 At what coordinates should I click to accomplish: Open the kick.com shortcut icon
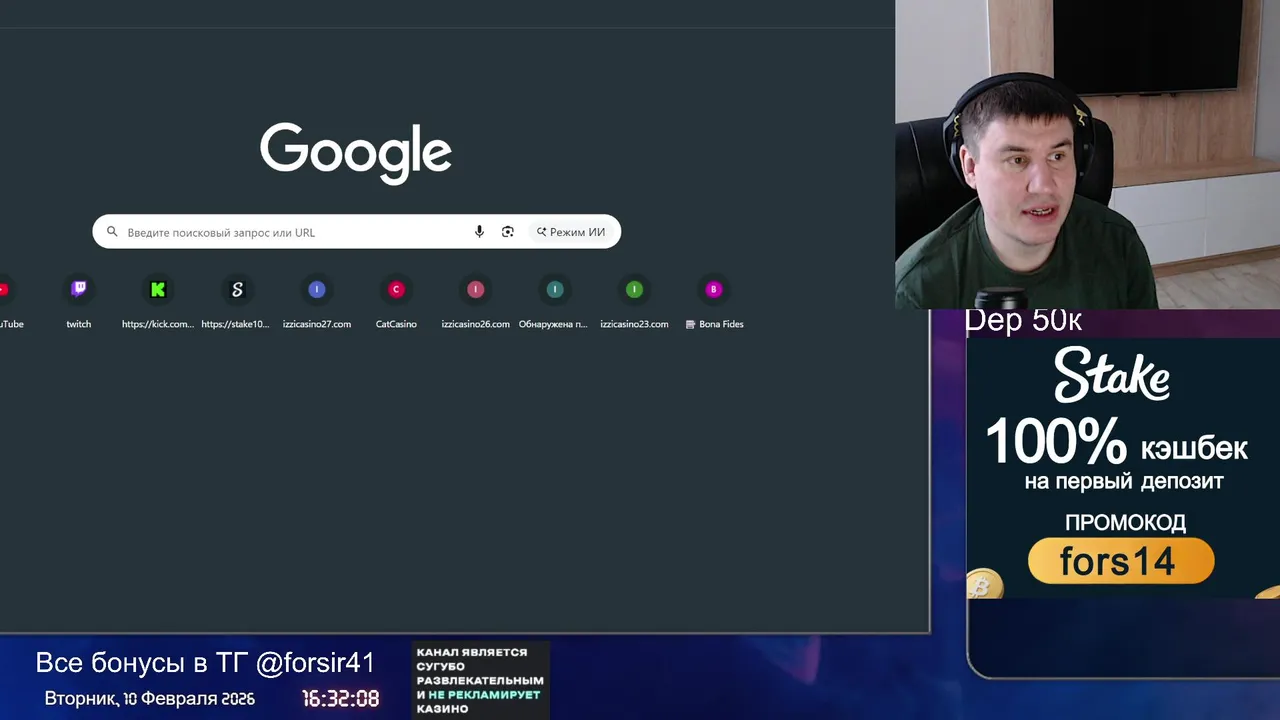pos(158,289)
